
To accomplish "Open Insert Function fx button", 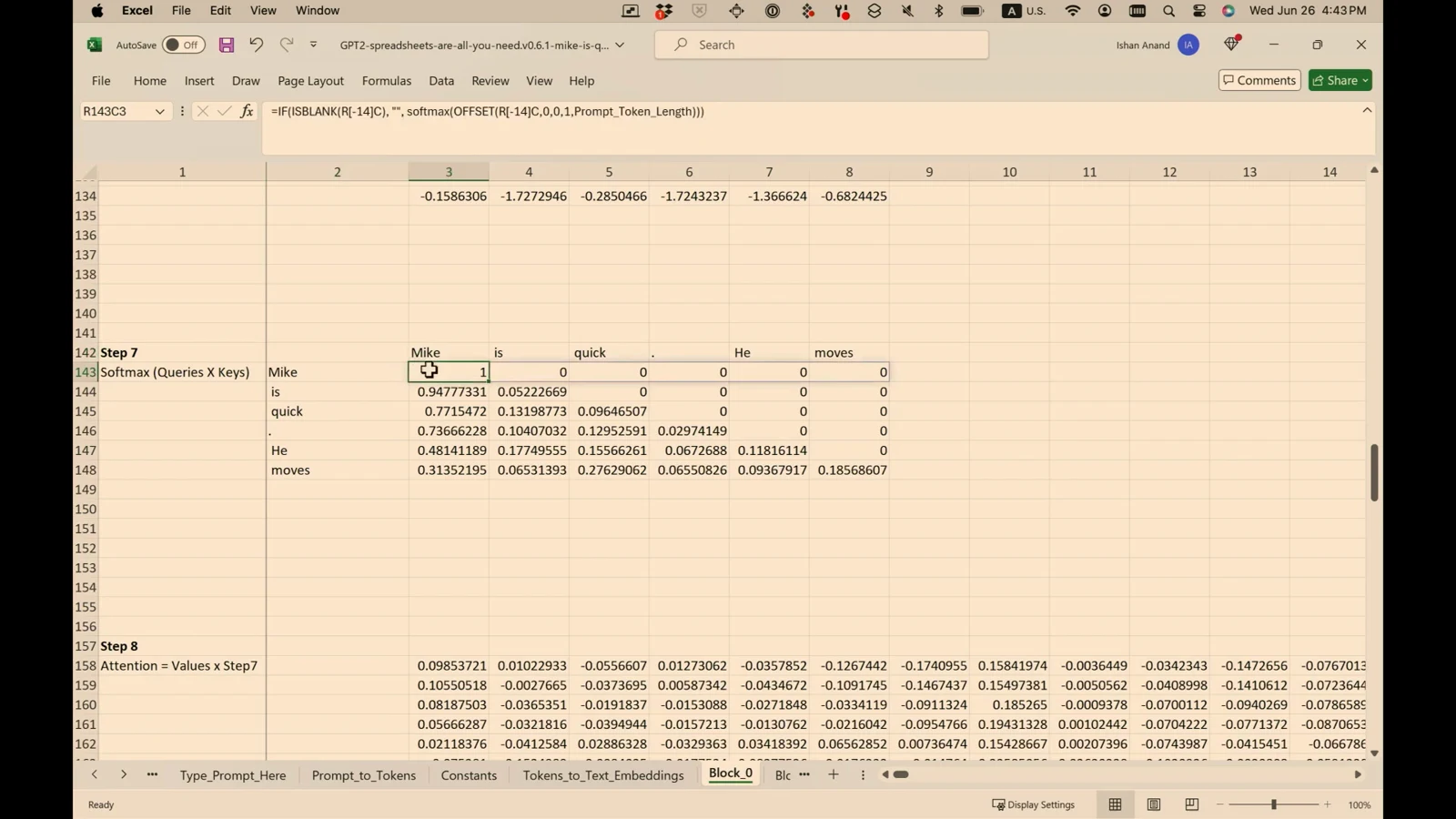I will (x=247, y=112).
